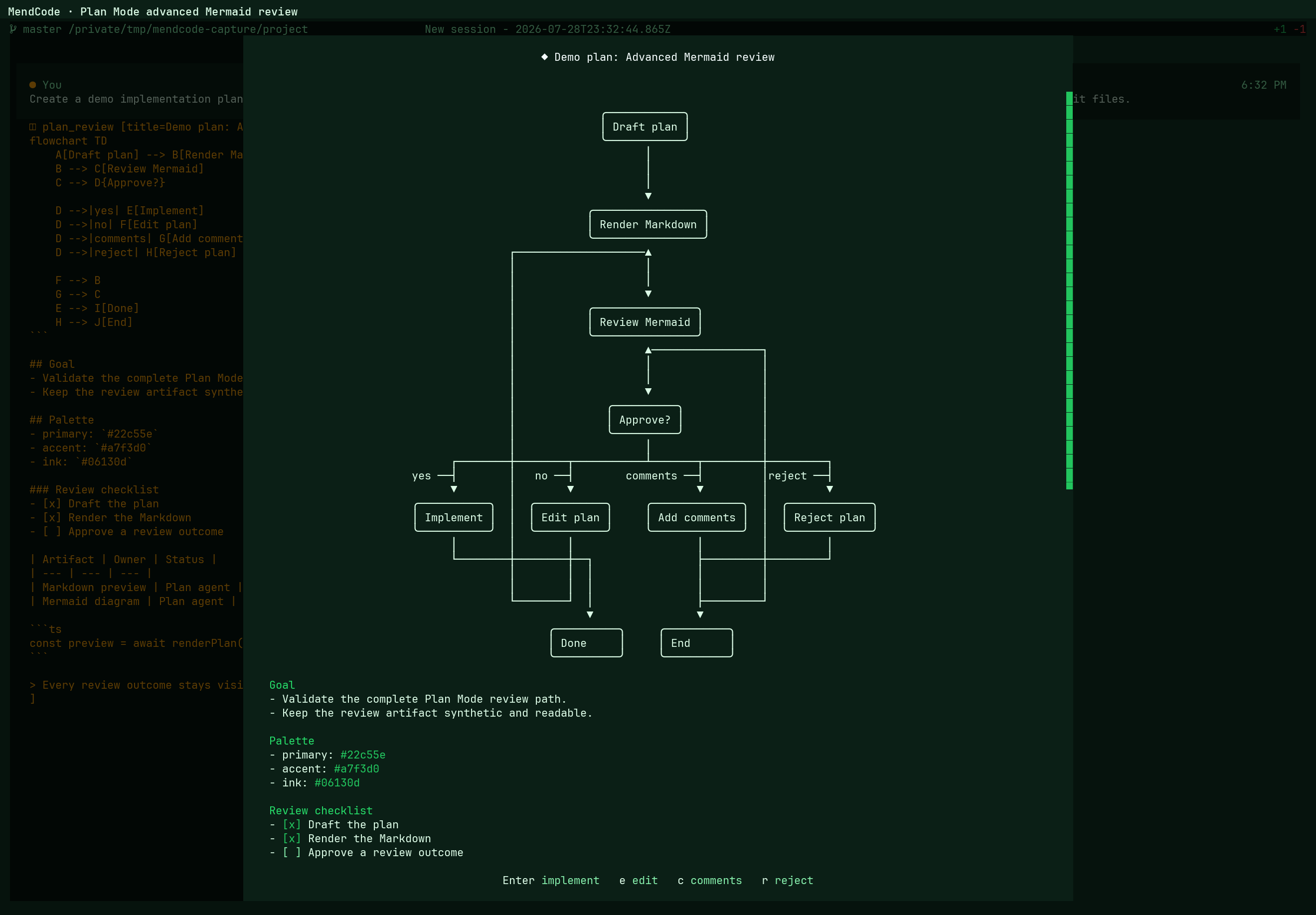Click the green Goal heading
1316x915 pixels.
point(282,685)
